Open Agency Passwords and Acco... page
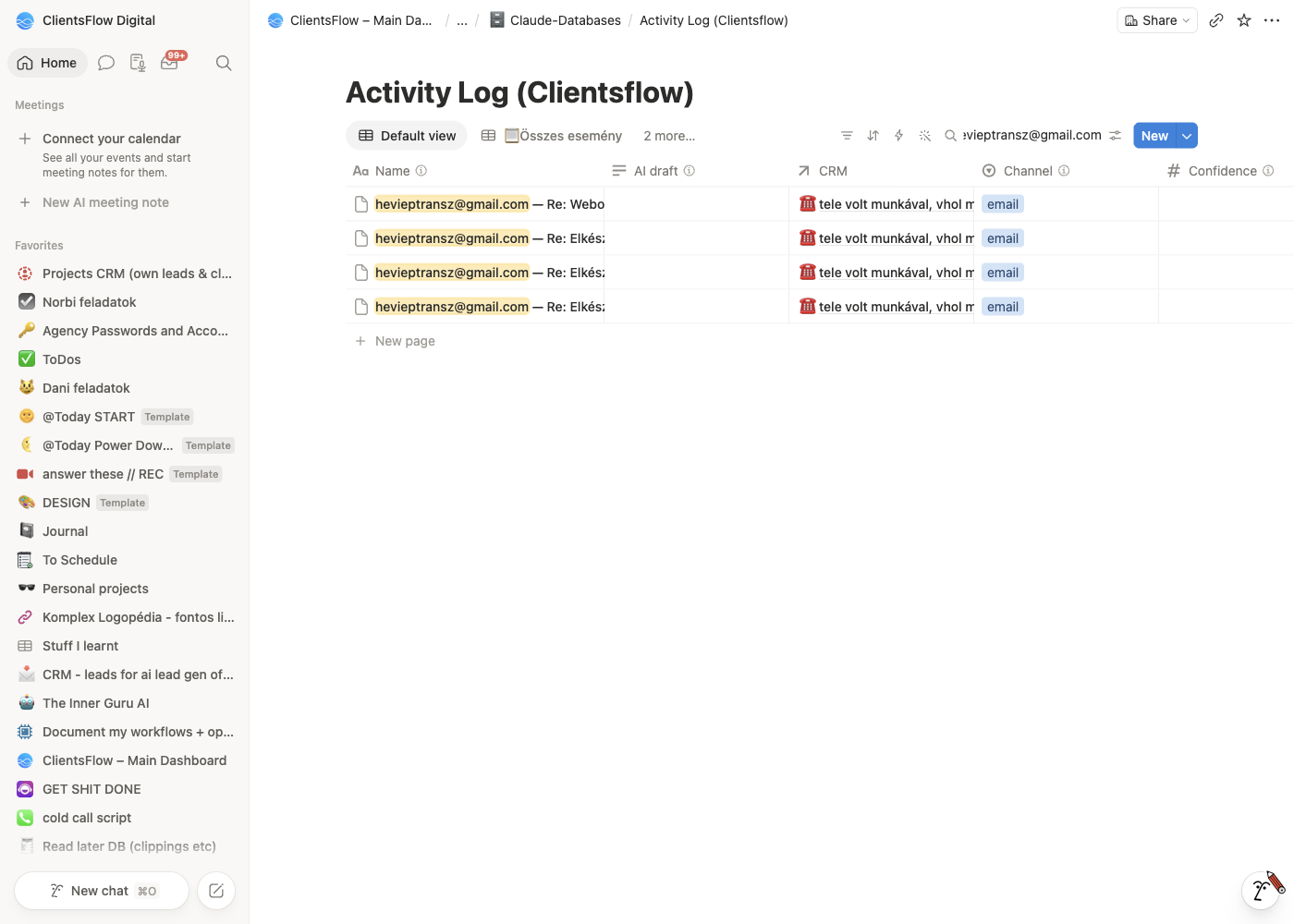The width and height of the screenshot is (1294, 924). coord(125,331)
